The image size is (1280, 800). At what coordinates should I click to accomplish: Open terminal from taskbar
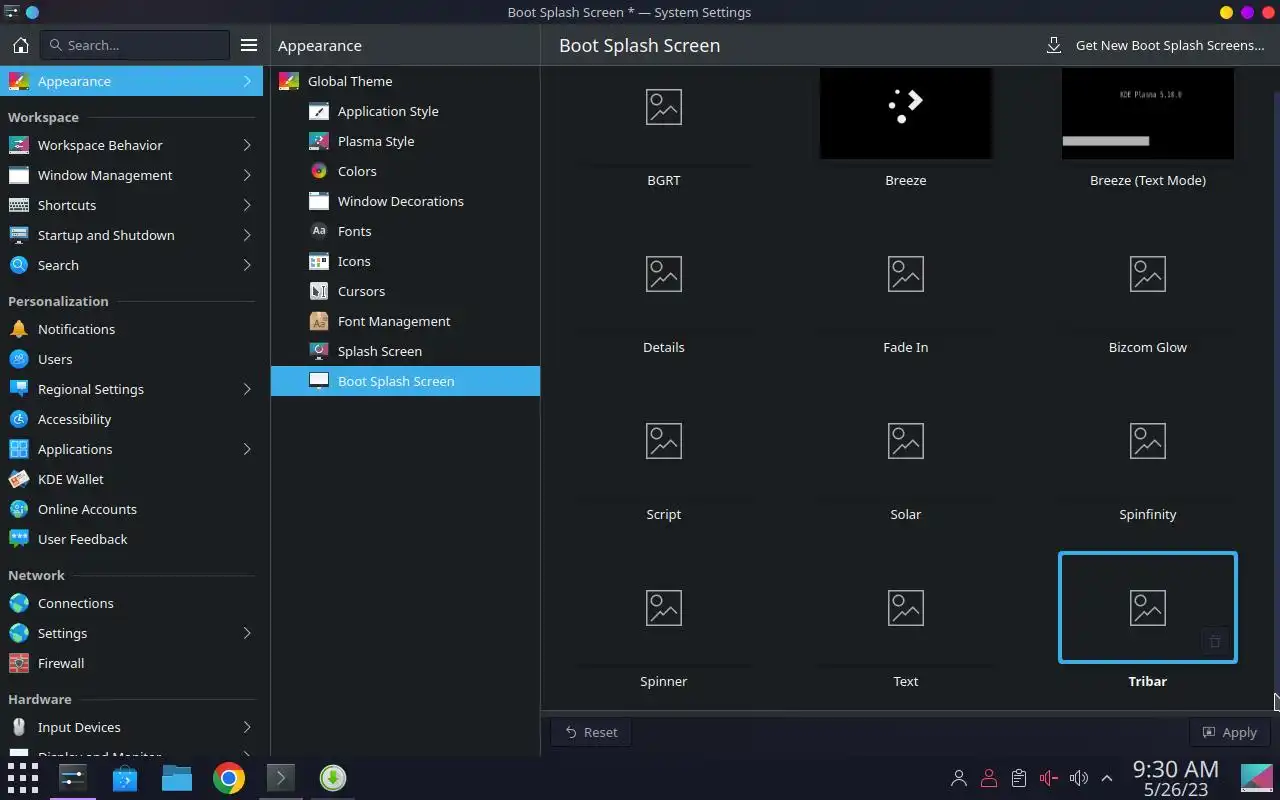tap(281, 778)
